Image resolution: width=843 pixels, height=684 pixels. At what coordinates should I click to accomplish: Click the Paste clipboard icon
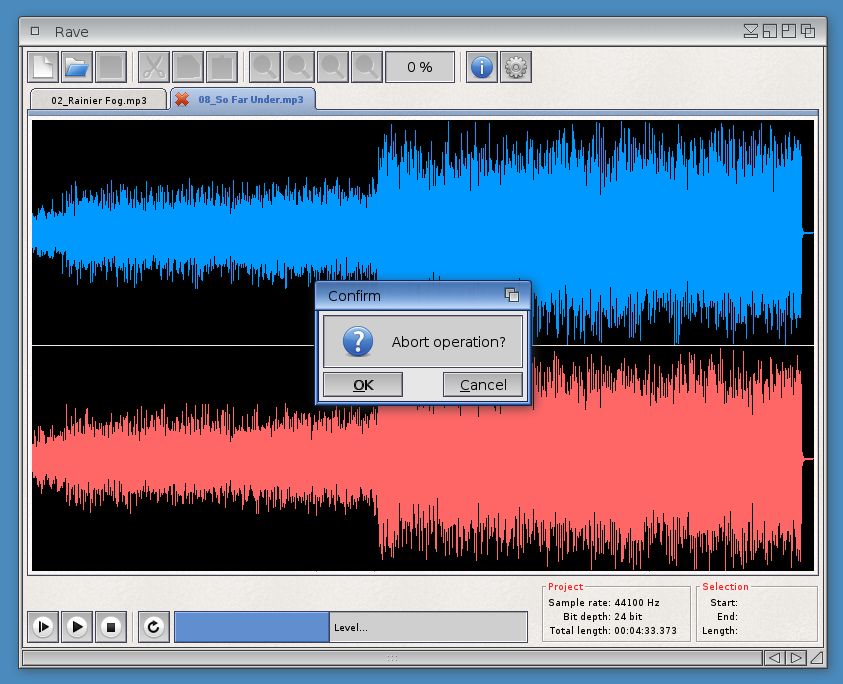[x=222, y=67]
